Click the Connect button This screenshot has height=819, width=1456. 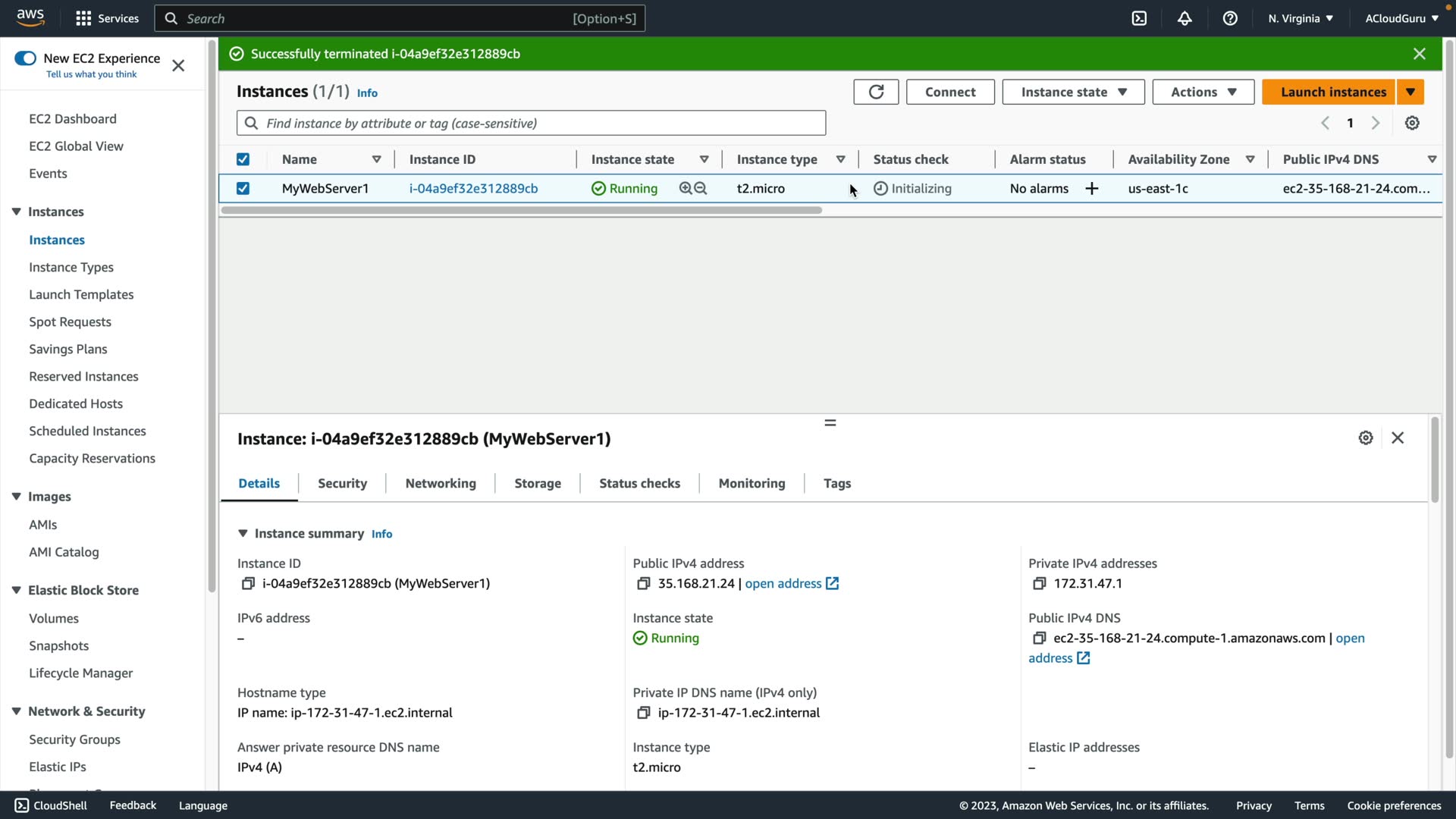950,92
